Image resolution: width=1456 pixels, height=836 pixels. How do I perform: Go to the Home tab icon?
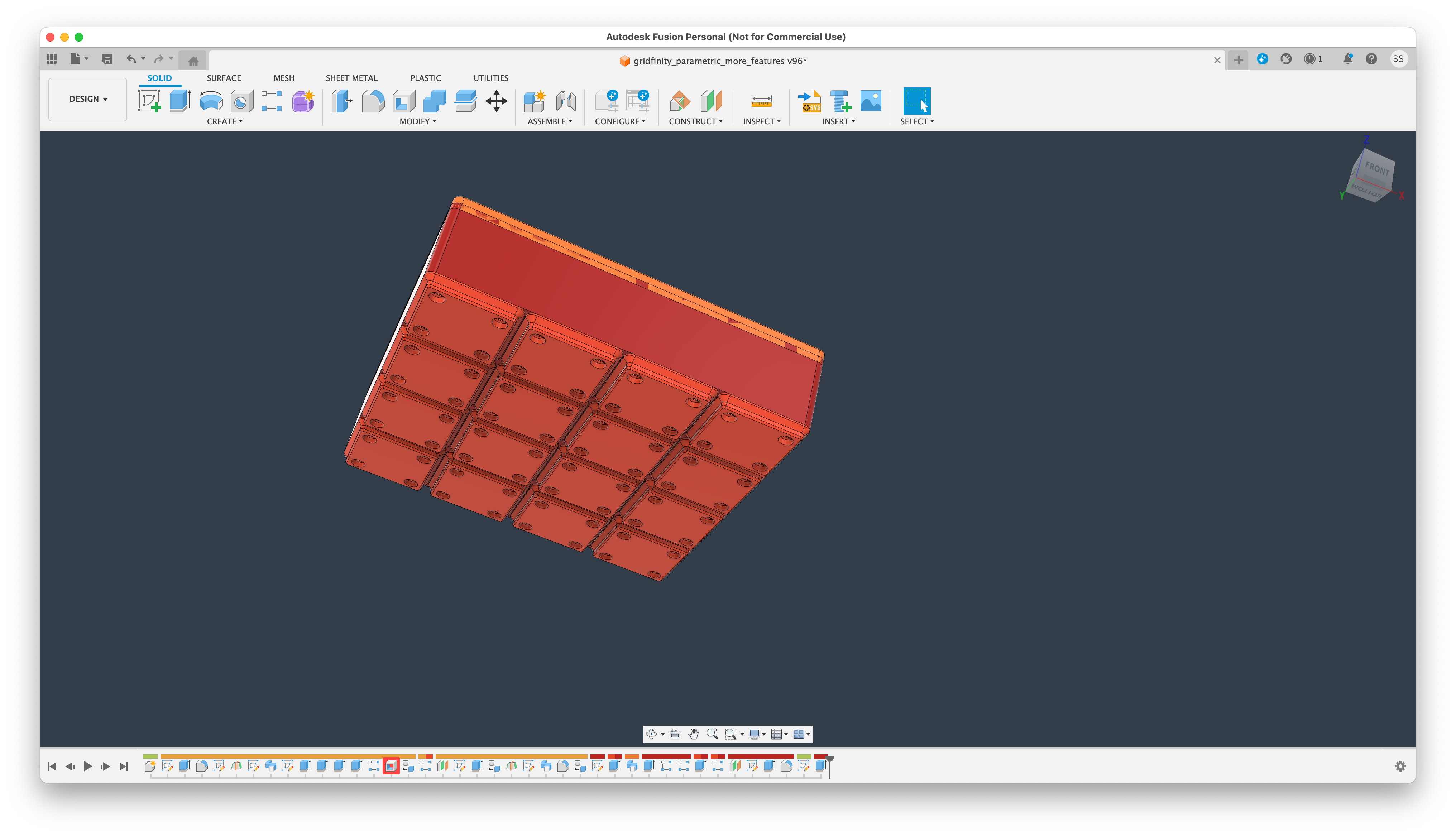(193, 60)
